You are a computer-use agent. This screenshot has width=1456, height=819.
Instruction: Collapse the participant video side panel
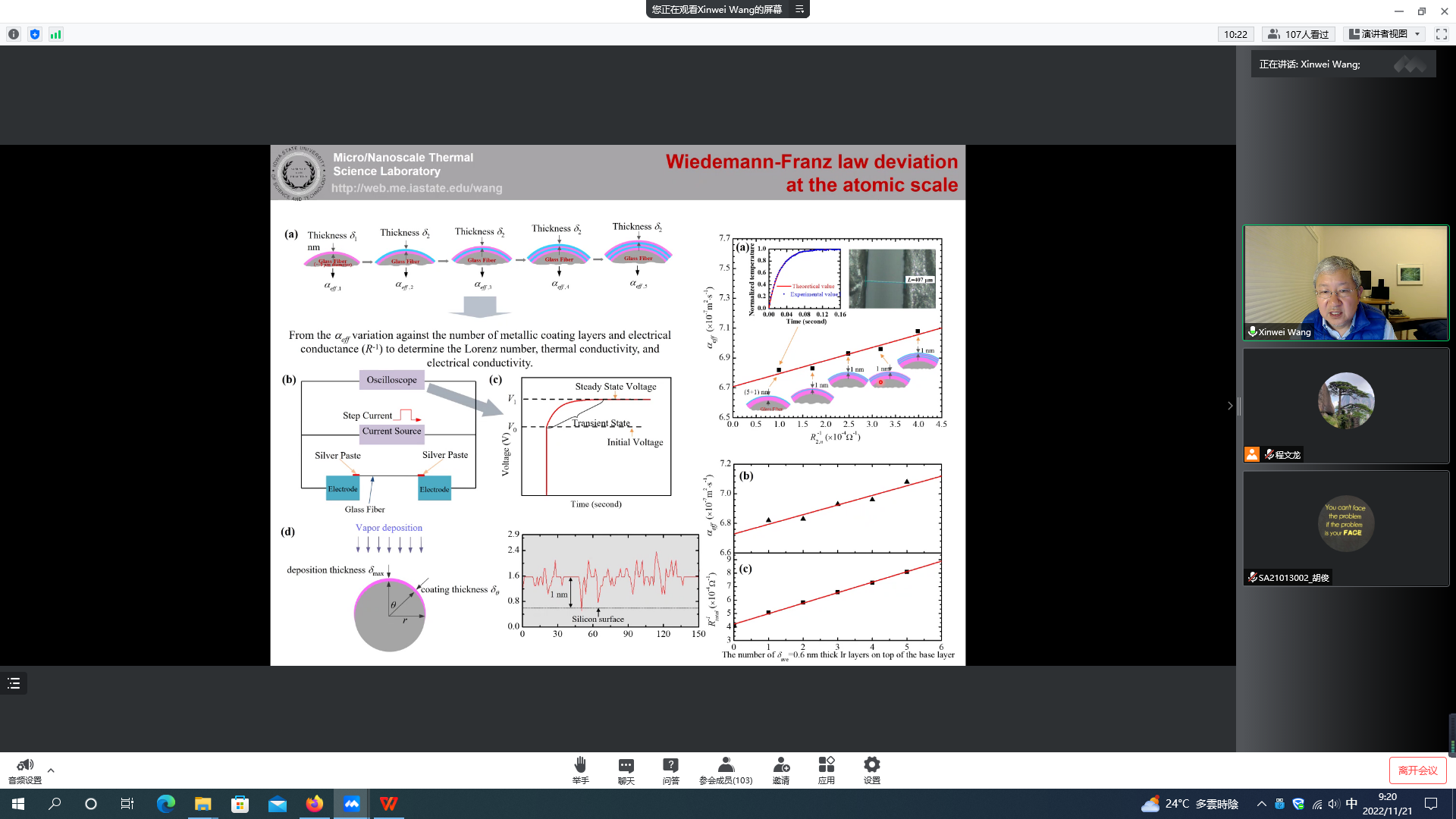click(x=1230, y=406)
